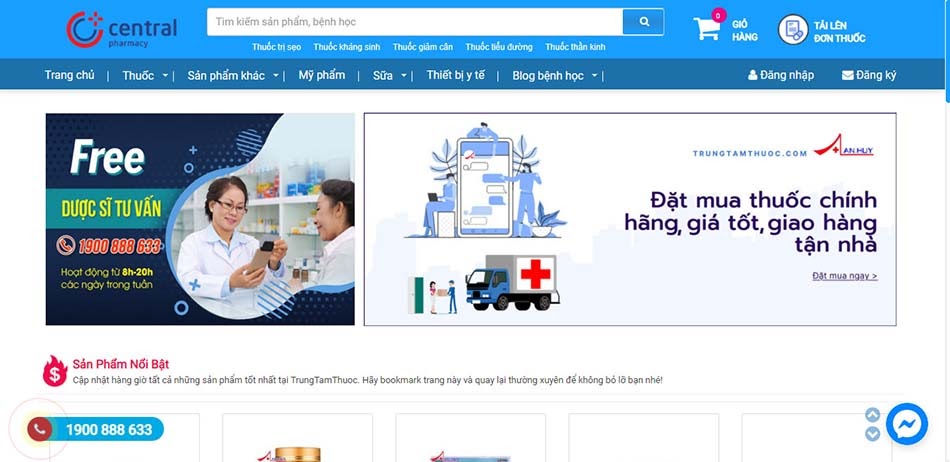Screen dimensions: 950x462
Task: Open Thiết bị y tế menu item
Action: (x=456, y=75)
